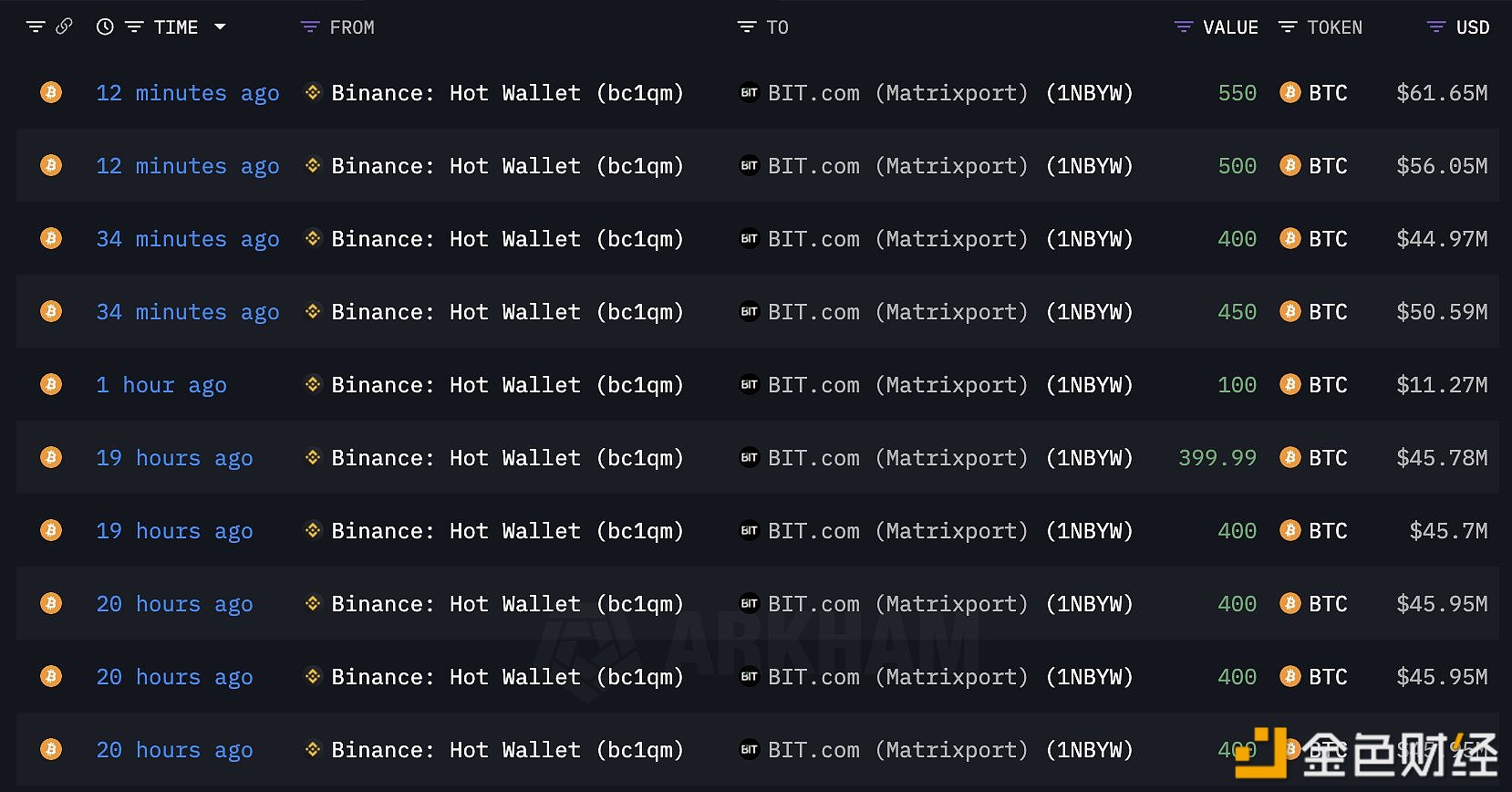Click the FROM column header label

pos(352,27)
